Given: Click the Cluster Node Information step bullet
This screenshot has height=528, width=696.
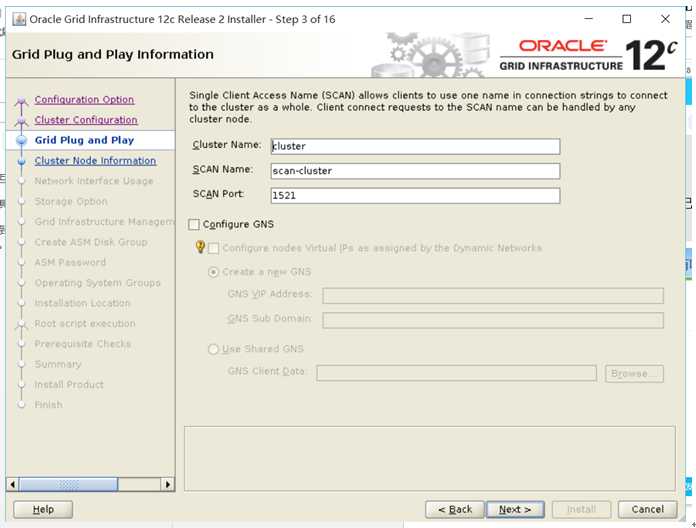Looking at the screenshot, I should point(21,161).
